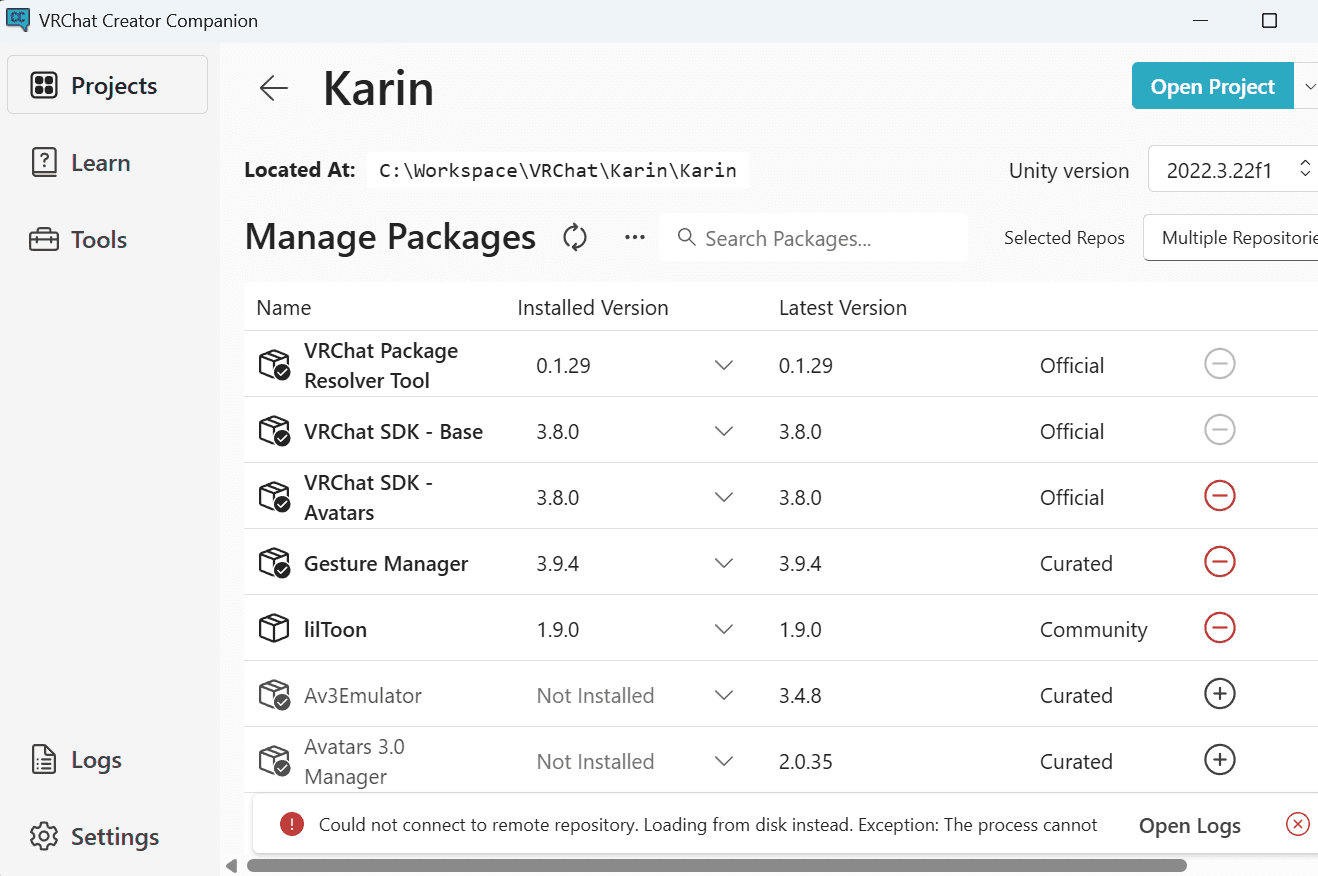Open the Multiple Repositories selector
The height and width of the screenshot is (876, 1318).
(1240, 237)
